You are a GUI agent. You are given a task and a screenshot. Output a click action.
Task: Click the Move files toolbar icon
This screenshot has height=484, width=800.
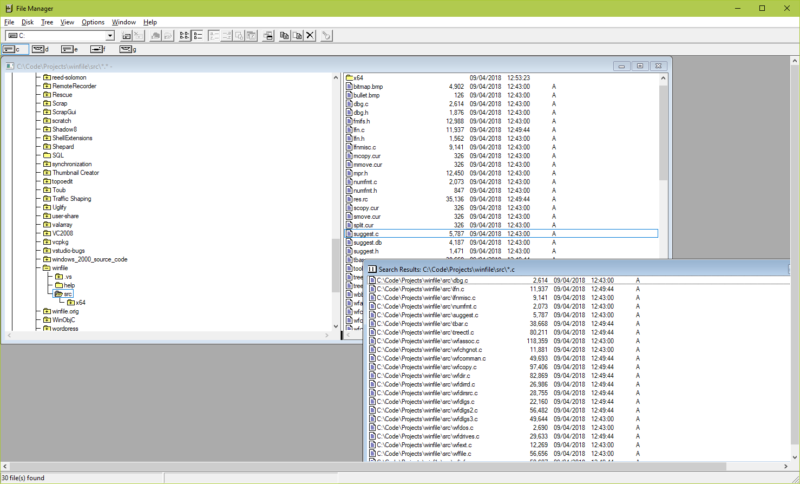(x=297, y=36)
